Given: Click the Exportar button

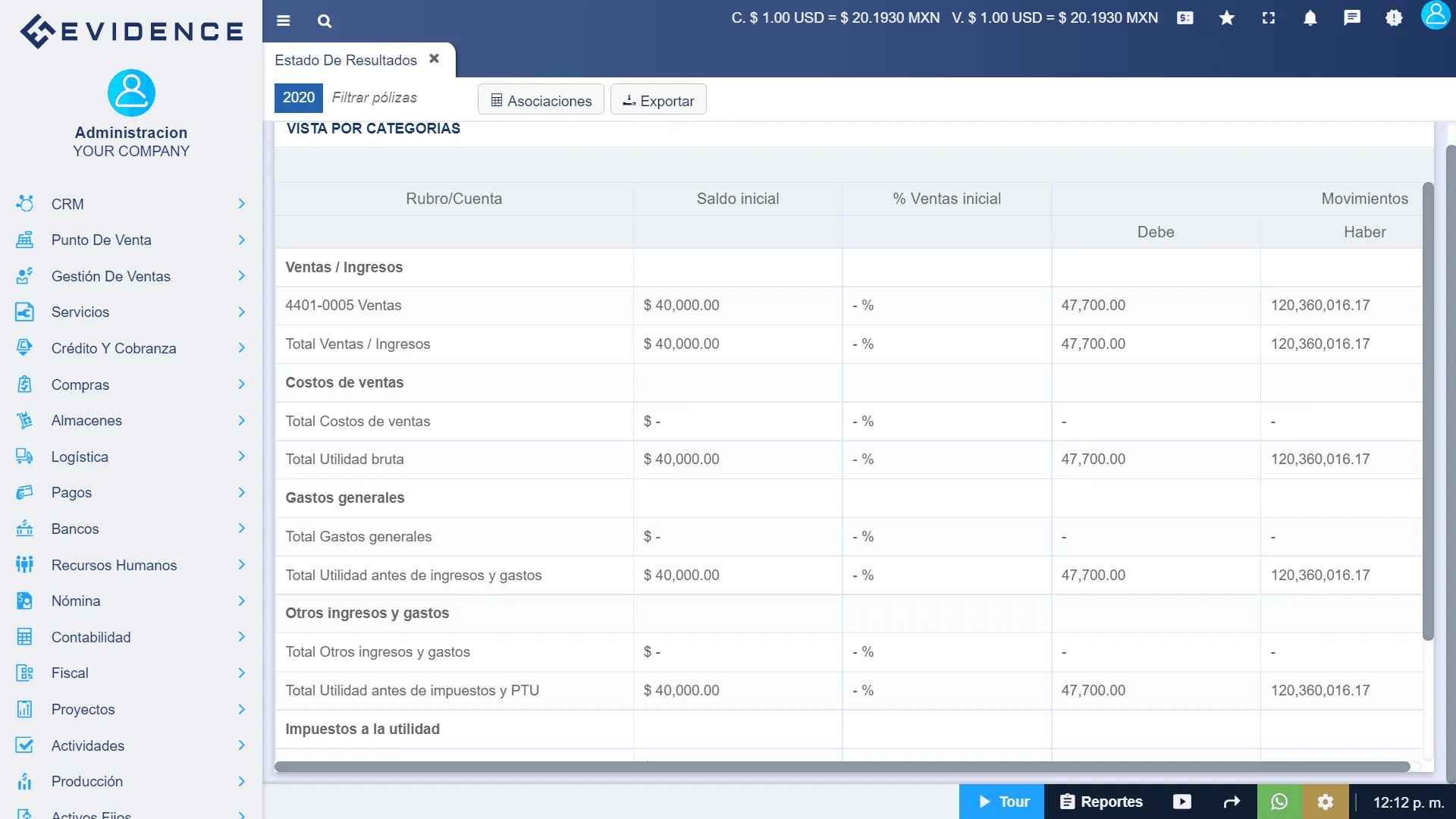Looking at the screenshot, I should (657, 99).
